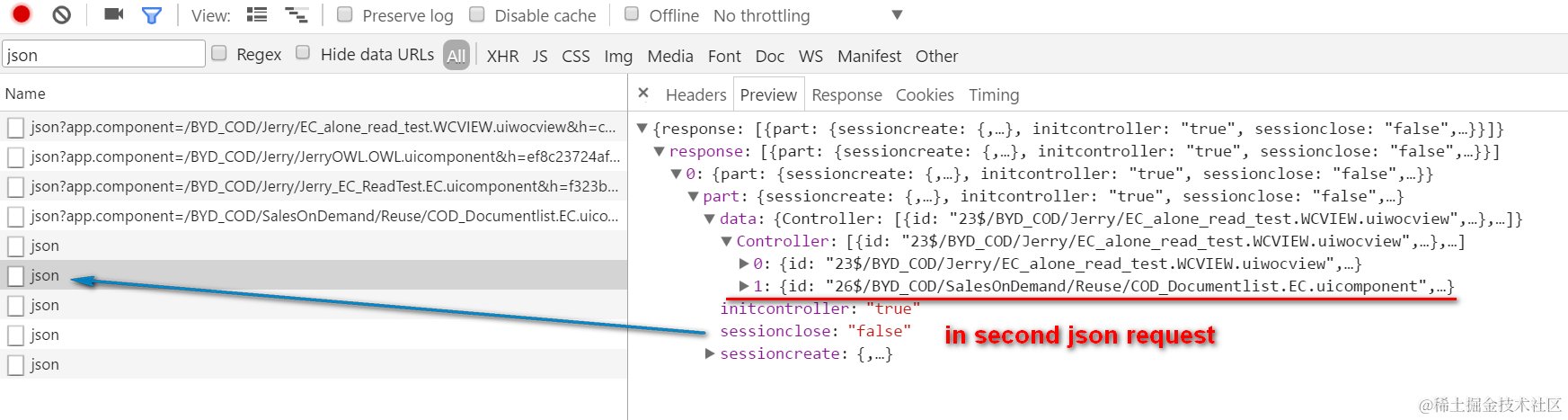The width and height of the screenshot is (1568, 420).
Task: Open the Timing tab
Action: pos(994,94)
